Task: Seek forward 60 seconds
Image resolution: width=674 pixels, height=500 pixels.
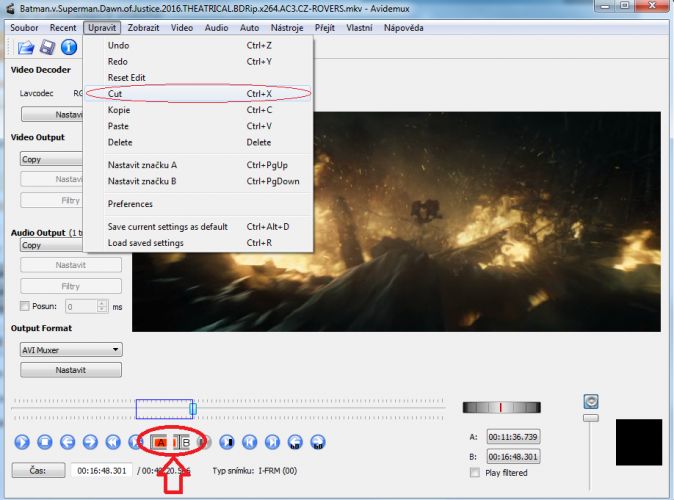Action: click(x=318, y=442)
